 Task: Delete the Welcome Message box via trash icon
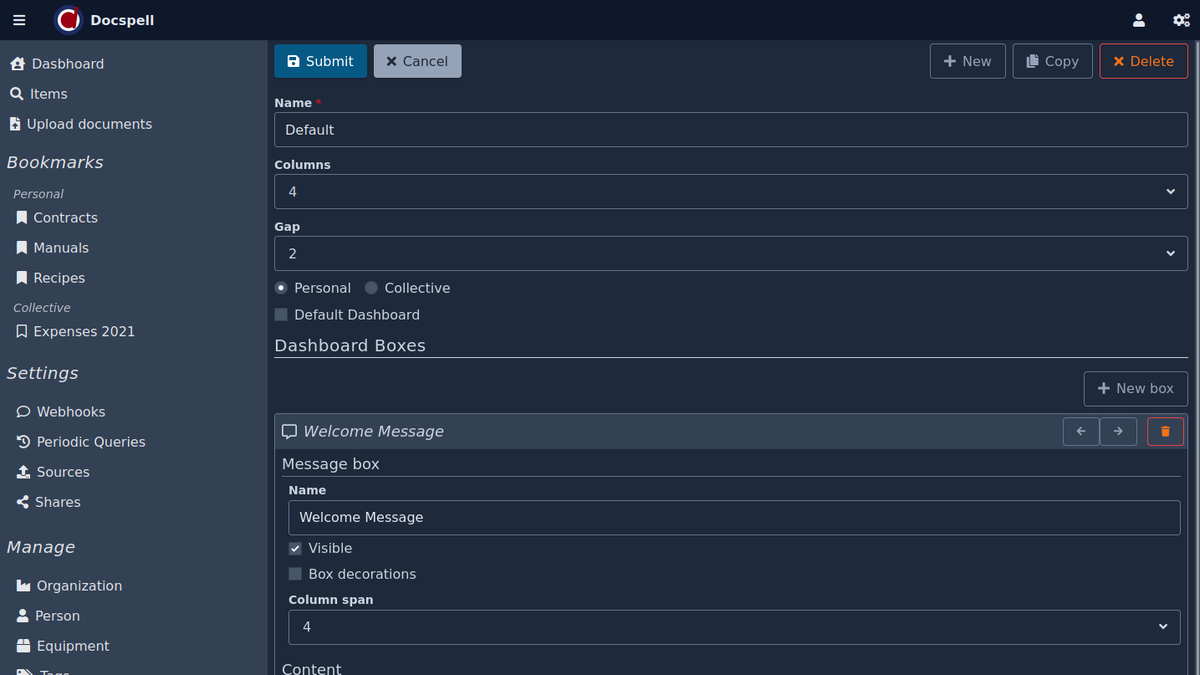pos(1165,432)
